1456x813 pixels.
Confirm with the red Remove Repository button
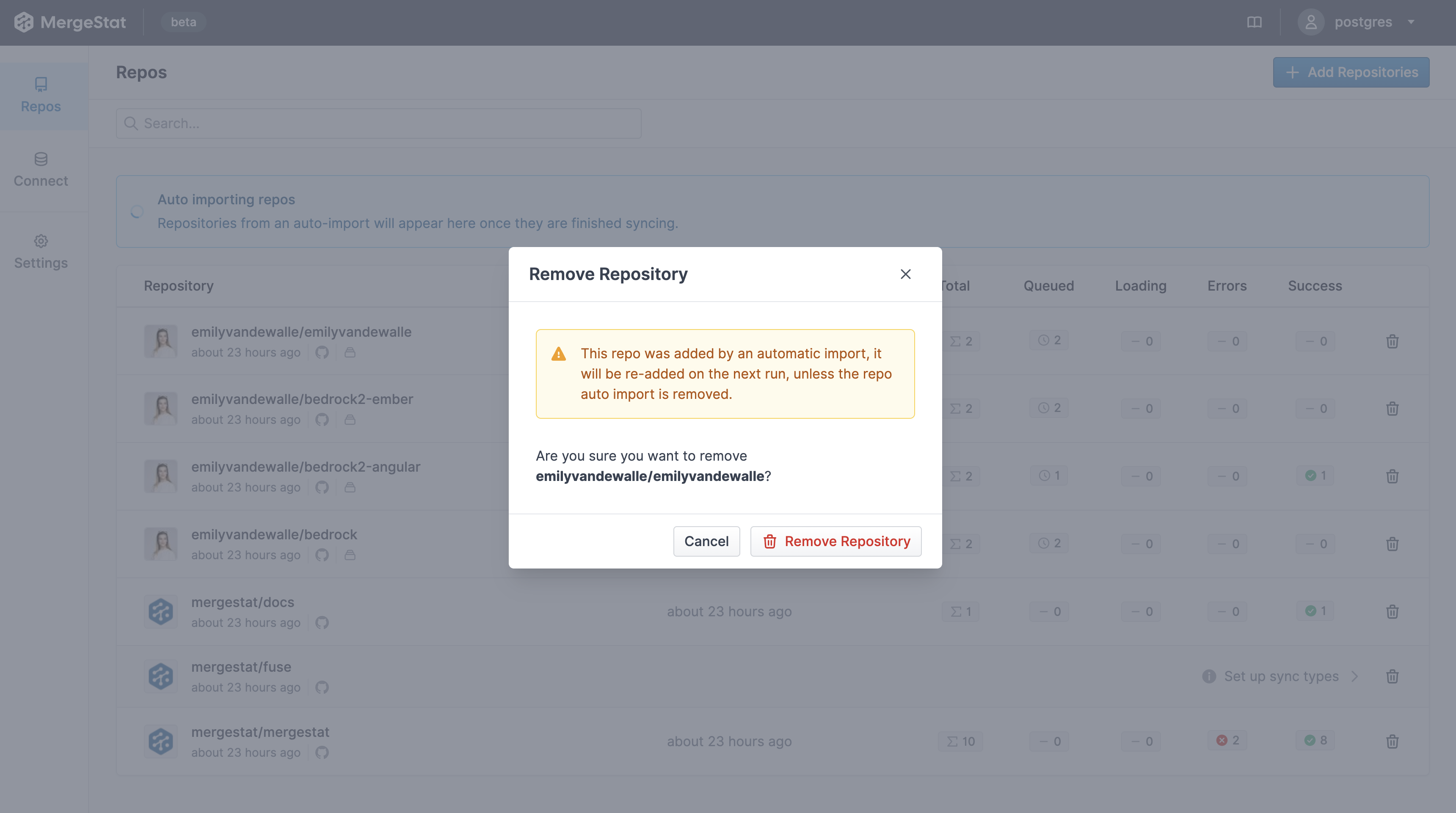click(836, 541)
